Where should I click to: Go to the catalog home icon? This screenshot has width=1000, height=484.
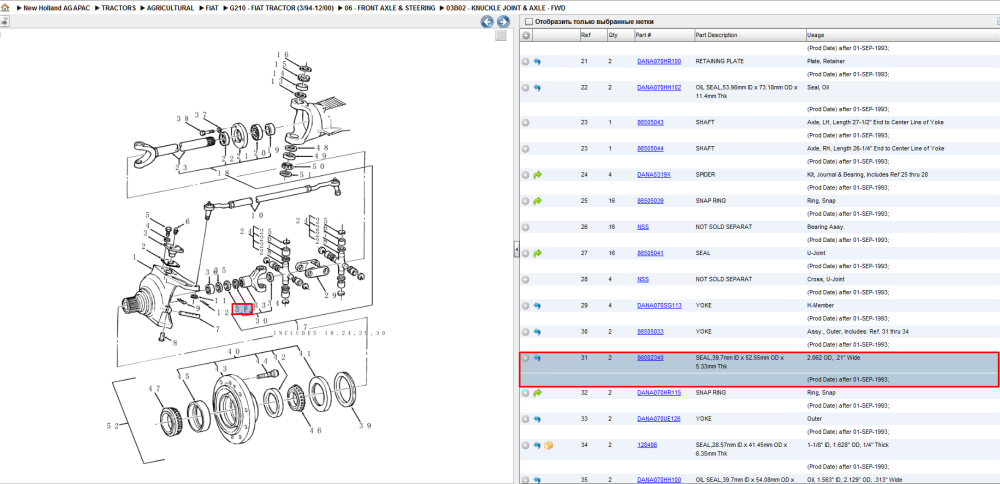[4, 8]
